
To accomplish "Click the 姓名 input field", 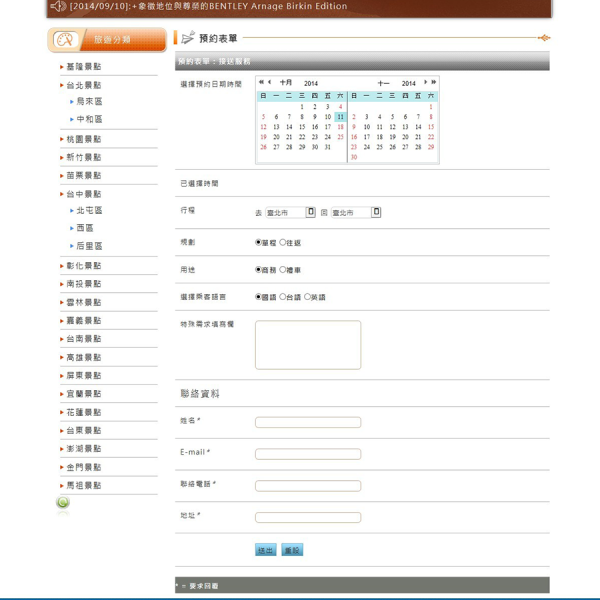I will tap(308, 422).
